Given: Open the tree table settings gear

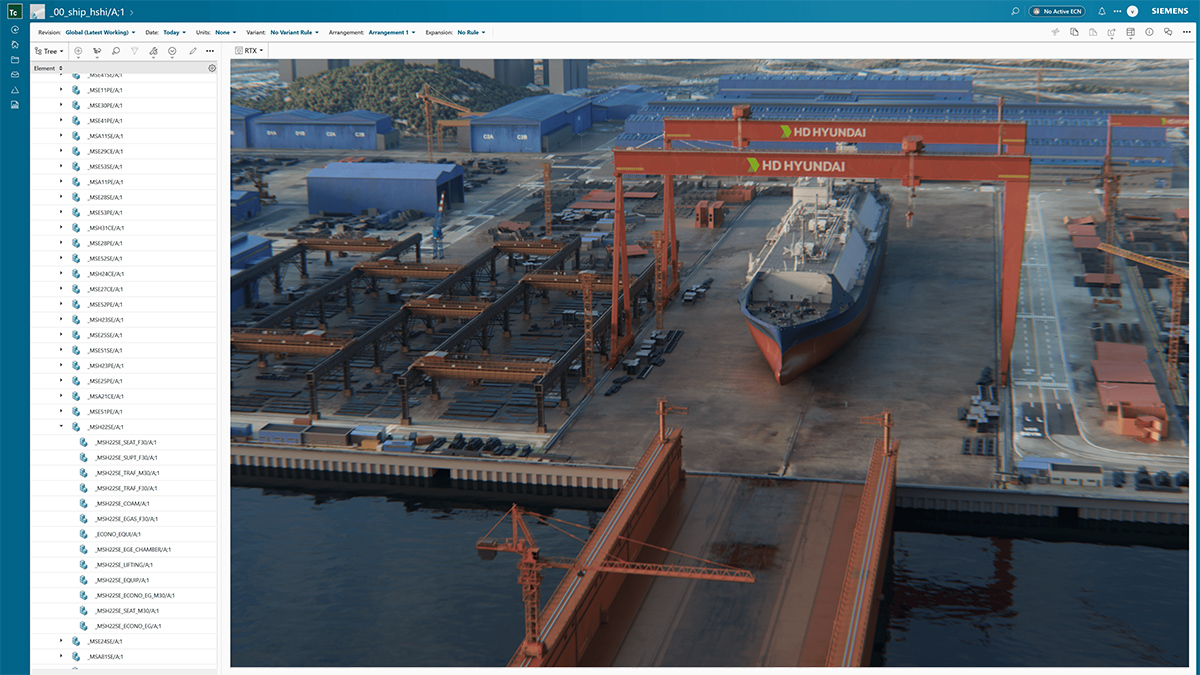Looking at the screenshot, I should click(x=212, y=68).
